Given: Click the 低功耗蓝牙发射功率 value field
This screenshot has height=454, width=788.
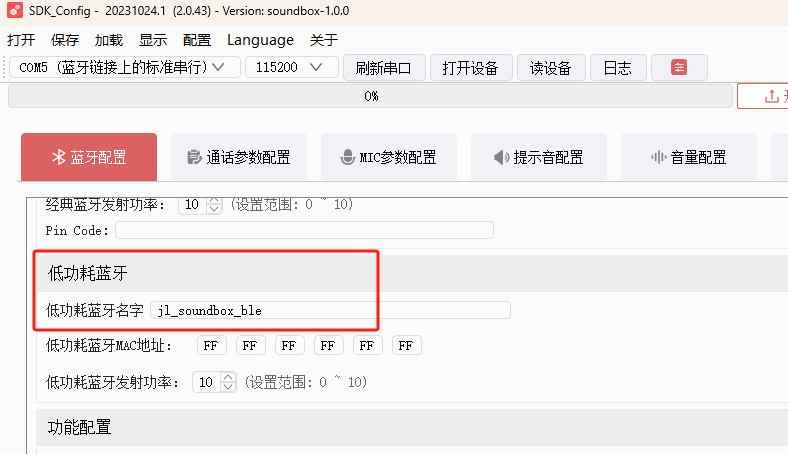Looking at the screenshot, I should pos(207,382).
